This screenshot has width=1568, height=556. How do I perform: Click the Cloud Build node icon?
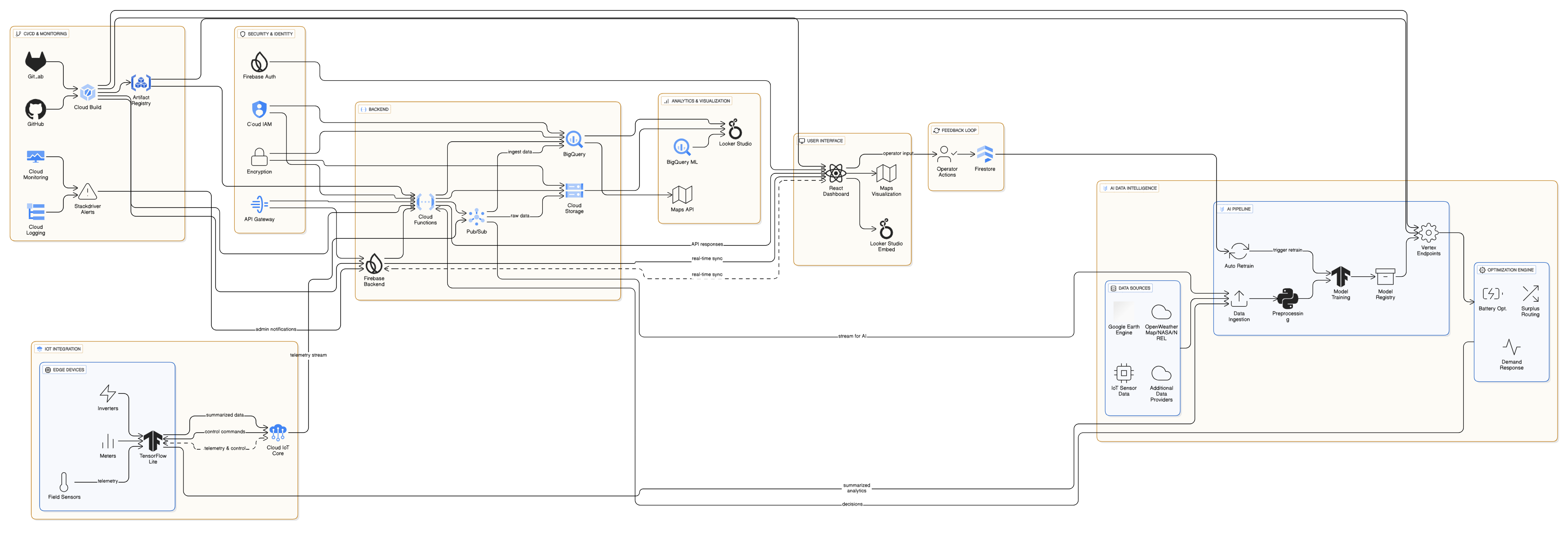[x=88, y=93]
